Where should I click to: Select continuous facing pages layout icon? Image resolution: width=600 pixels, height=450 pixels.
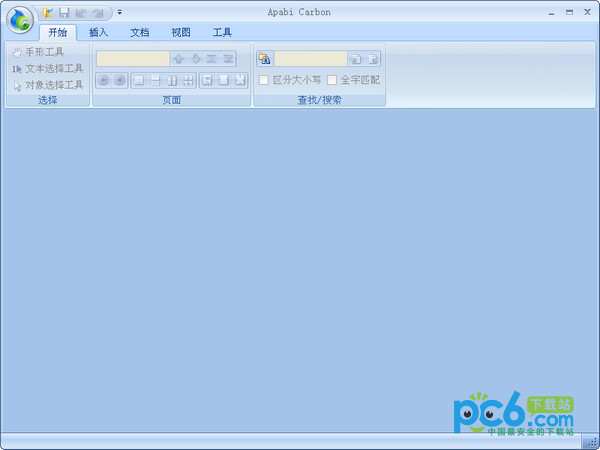(x=188, y=80)
